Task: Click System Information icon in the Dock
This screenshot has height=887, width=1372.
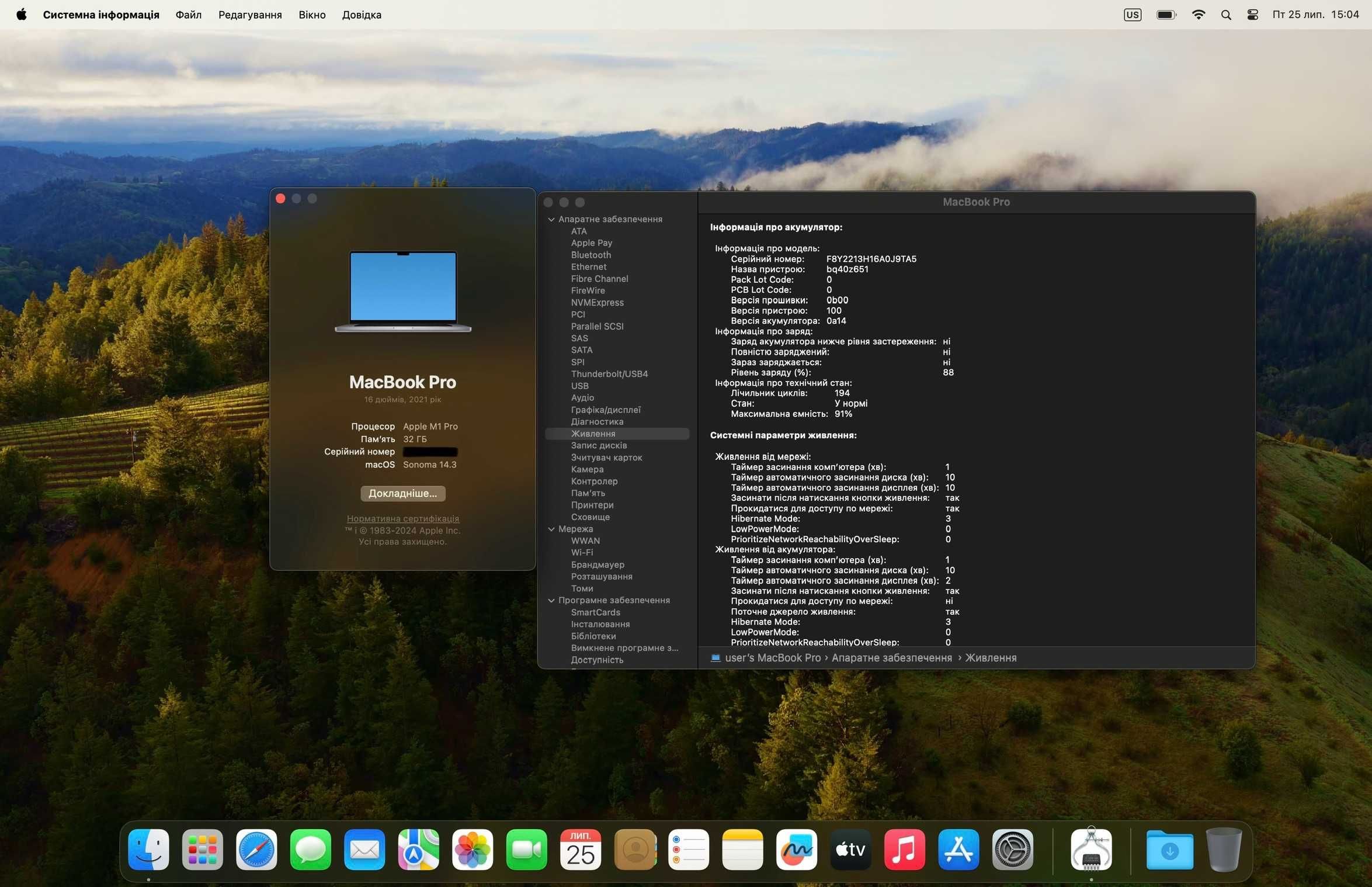Action: pos(1091,849)
